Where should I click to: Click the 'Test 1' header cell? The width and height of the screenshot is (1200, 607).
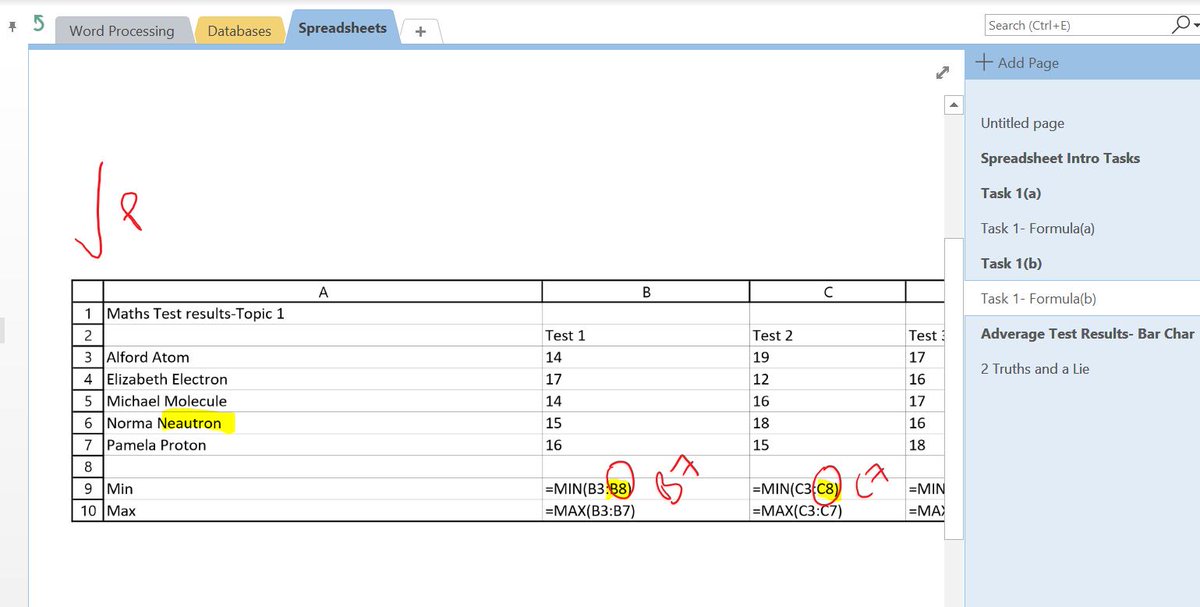646,335
